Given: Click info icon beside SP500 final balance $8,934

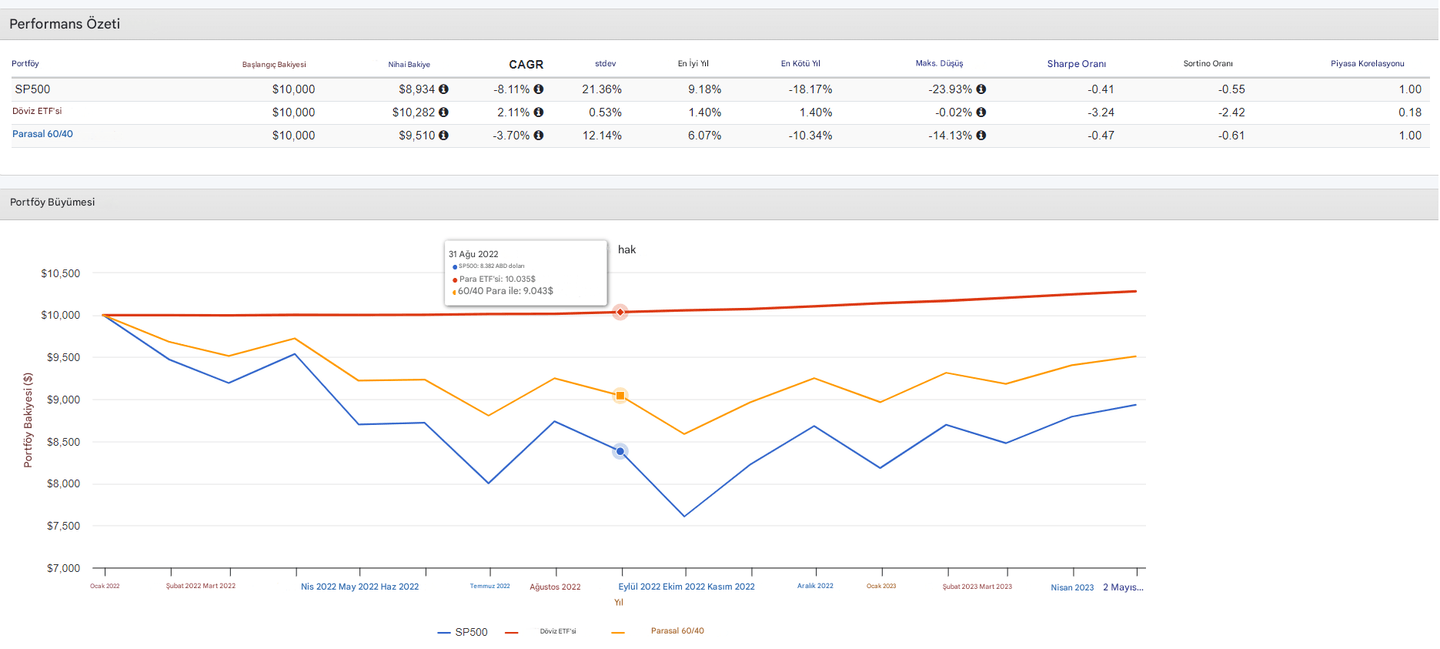Looking at the screenshot, I should (x=443, y=89).
